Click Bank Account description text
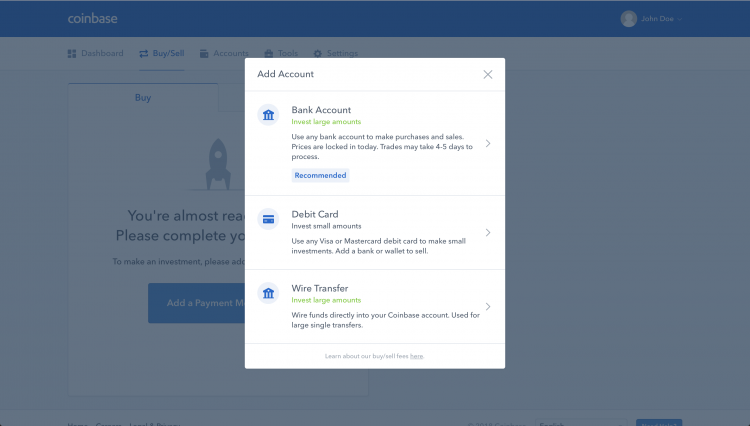Image resolution: width=750 pixels, height=426 pixels. (382, 147)
